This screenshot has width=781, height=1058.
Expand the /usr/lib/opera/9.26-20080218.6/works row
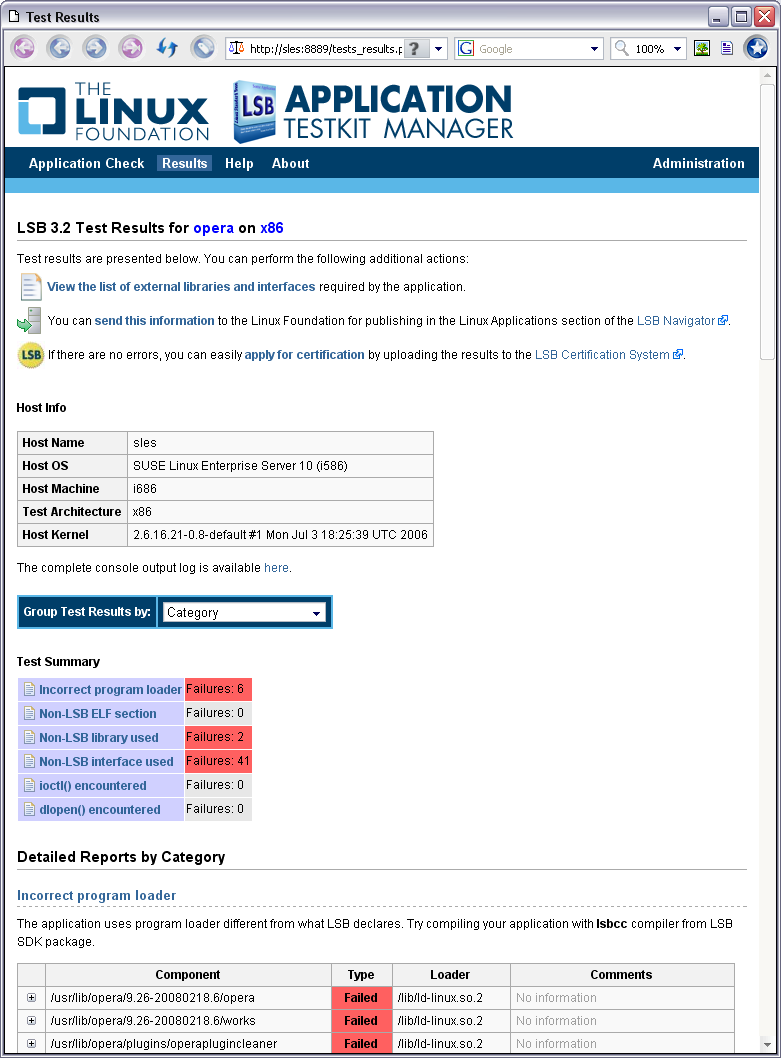point(31,1021)
